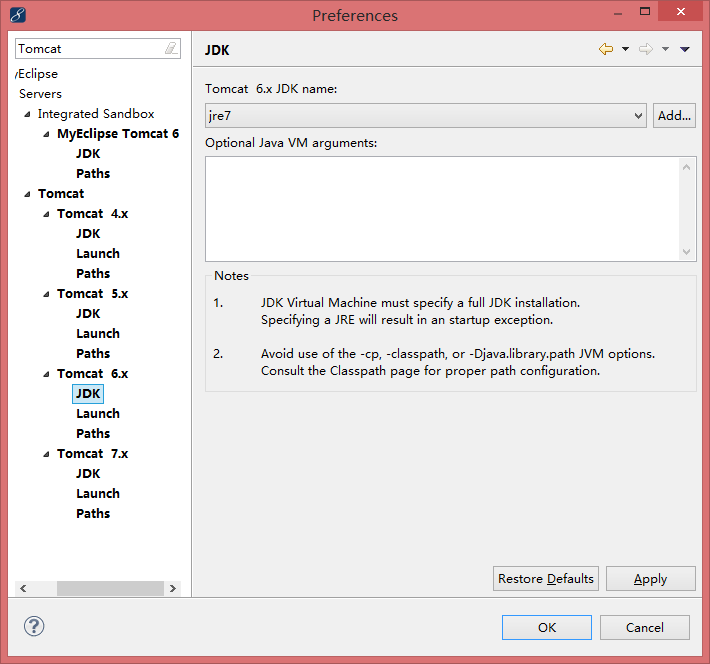
Task: Select JDK under Tomcat 7.x
Action: click(x=88, y=474)
